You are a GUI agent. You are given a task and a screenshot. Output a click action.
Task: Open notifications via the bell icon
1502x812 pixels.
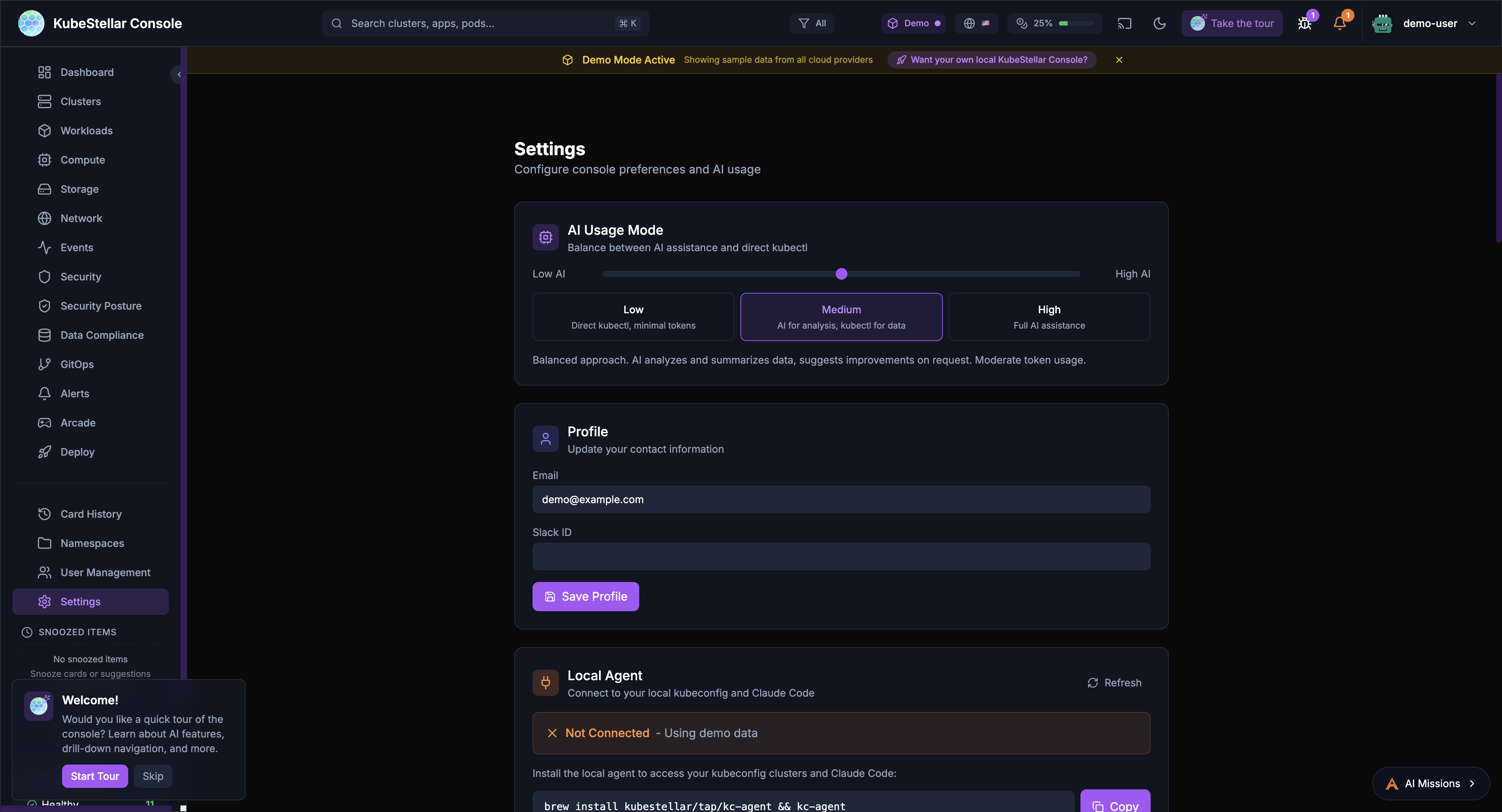click(1339, 23)
